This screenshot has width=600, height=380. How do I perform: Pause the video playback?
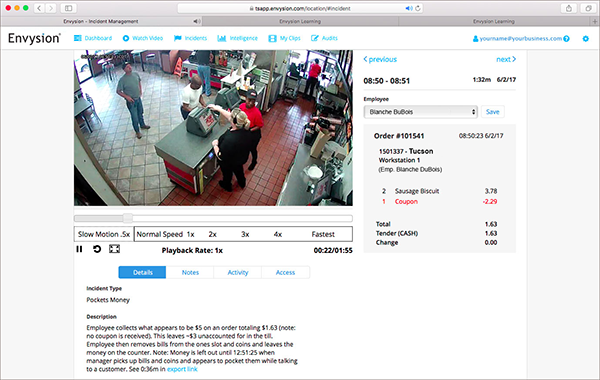tap(79, 249)
